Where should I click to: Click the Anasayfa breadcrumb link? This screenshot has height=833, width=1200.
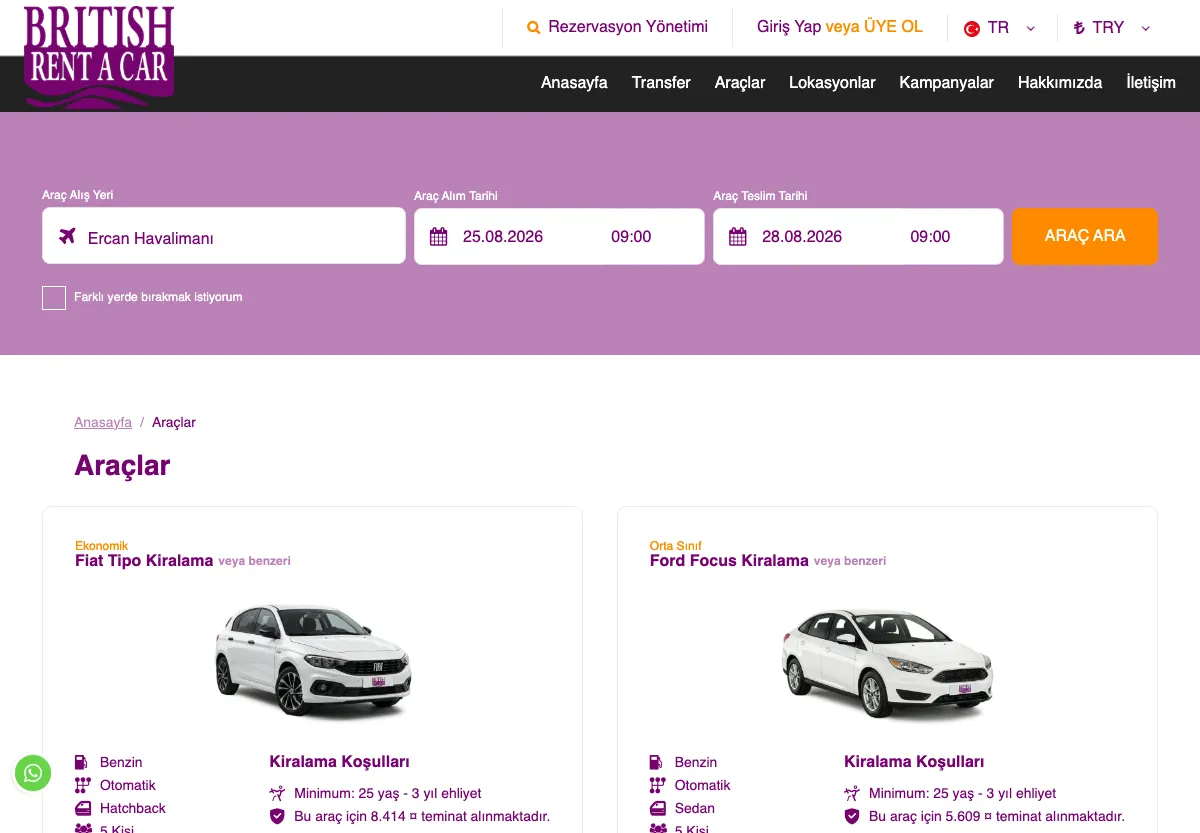click(103, 422)
